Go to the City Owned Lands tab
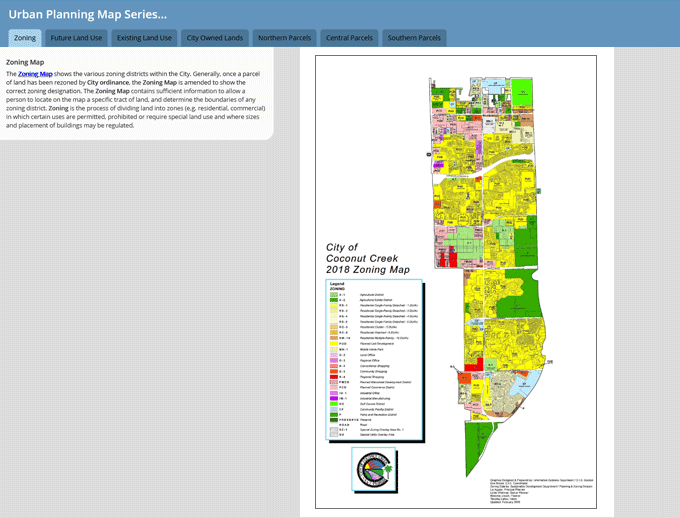Viewport: 680px width, 518px height. [215, 38]
